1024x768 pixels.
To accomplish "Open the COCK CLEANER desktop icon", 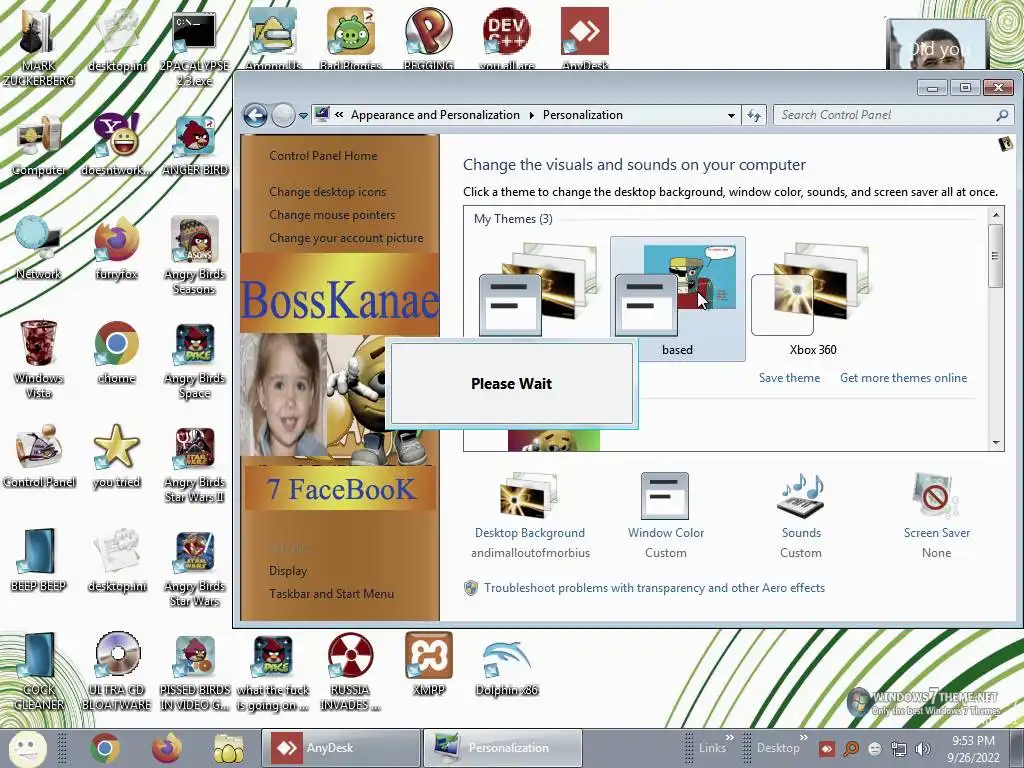I will 38,671.
